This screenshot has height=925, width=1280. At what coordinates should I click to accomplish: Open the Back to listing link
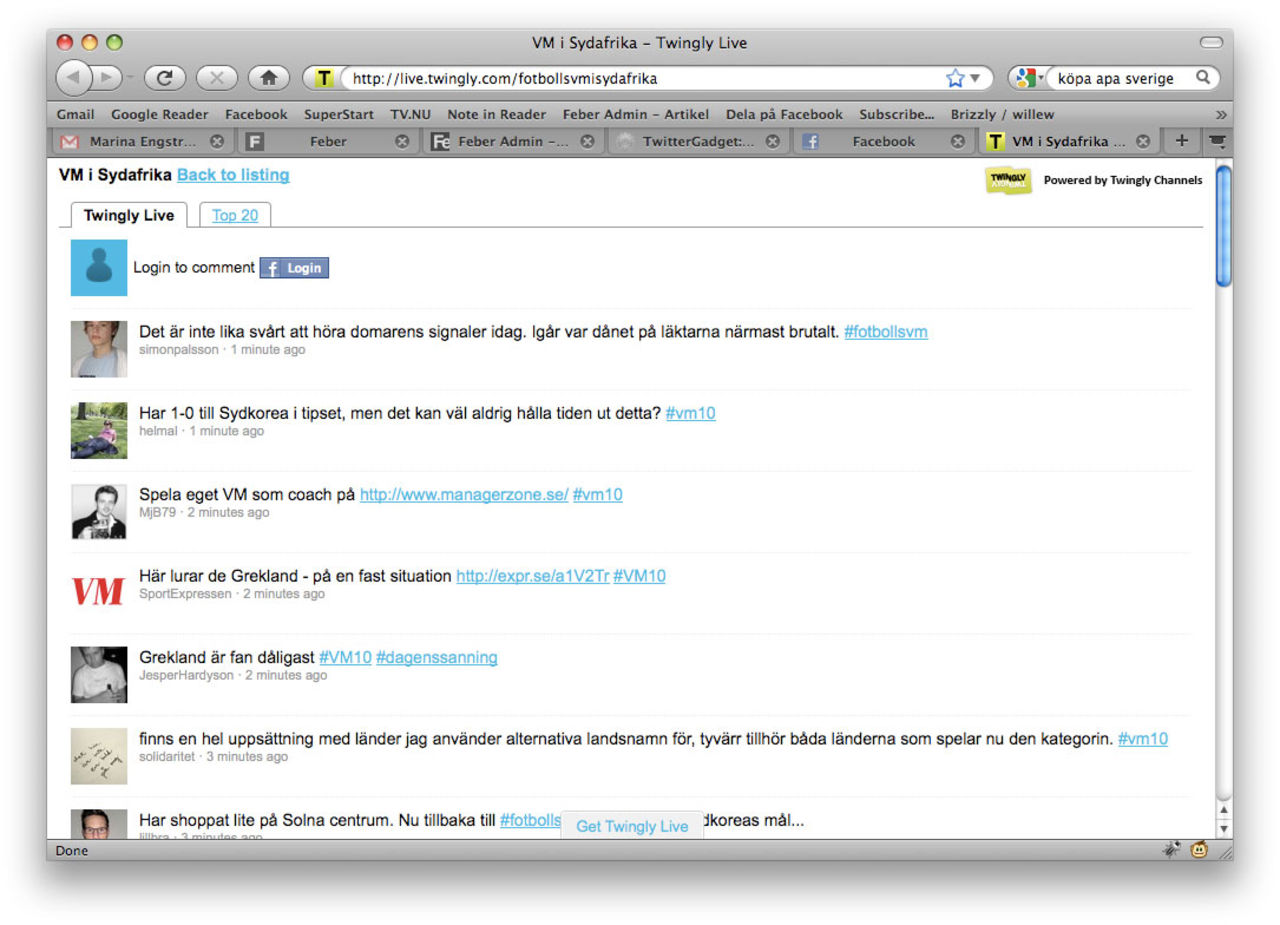pyautogui.click(x=233, y=175)
